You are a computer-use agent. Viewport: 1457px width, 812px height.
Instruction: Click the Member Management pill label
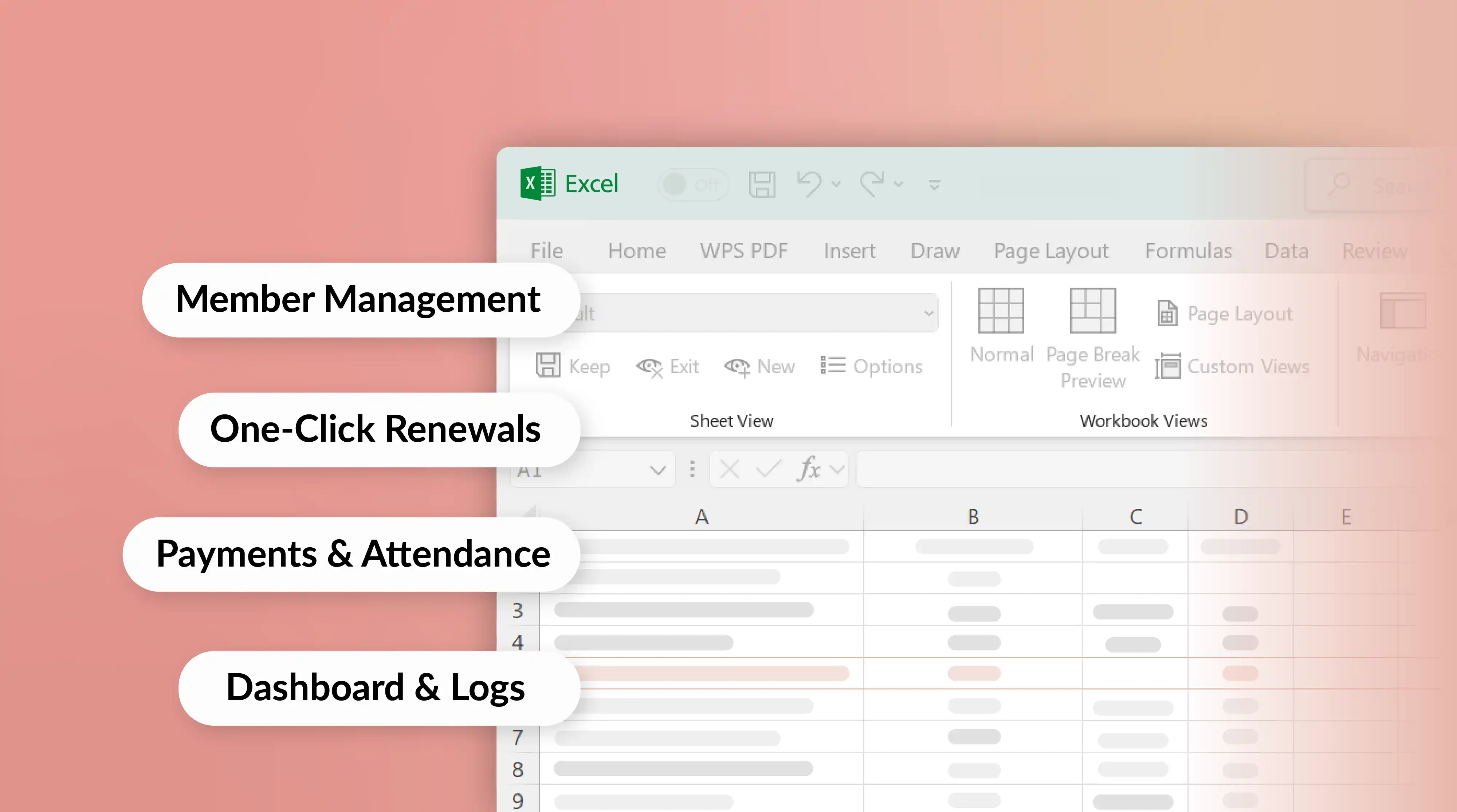358,299
